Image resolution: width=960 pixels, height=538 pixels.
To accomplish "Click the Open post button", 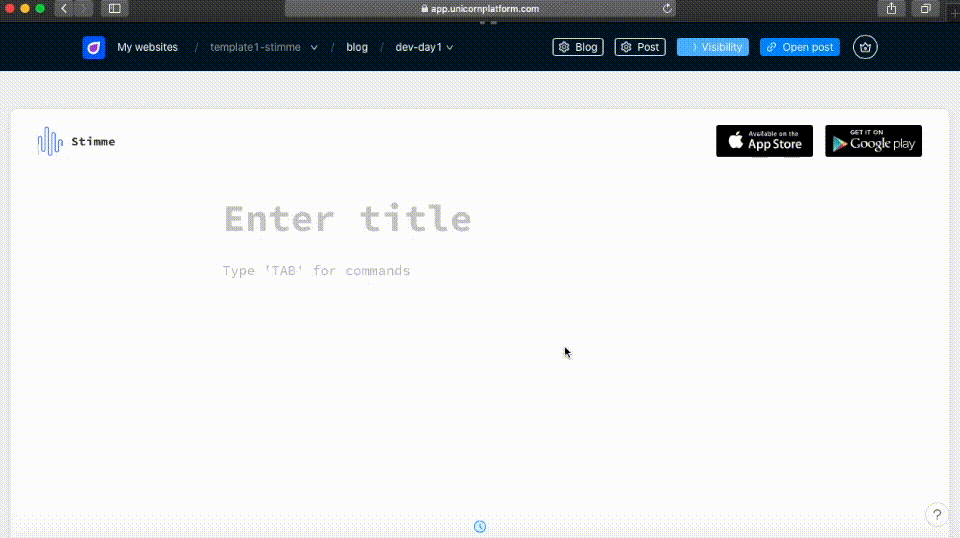I will coord(800,47).
